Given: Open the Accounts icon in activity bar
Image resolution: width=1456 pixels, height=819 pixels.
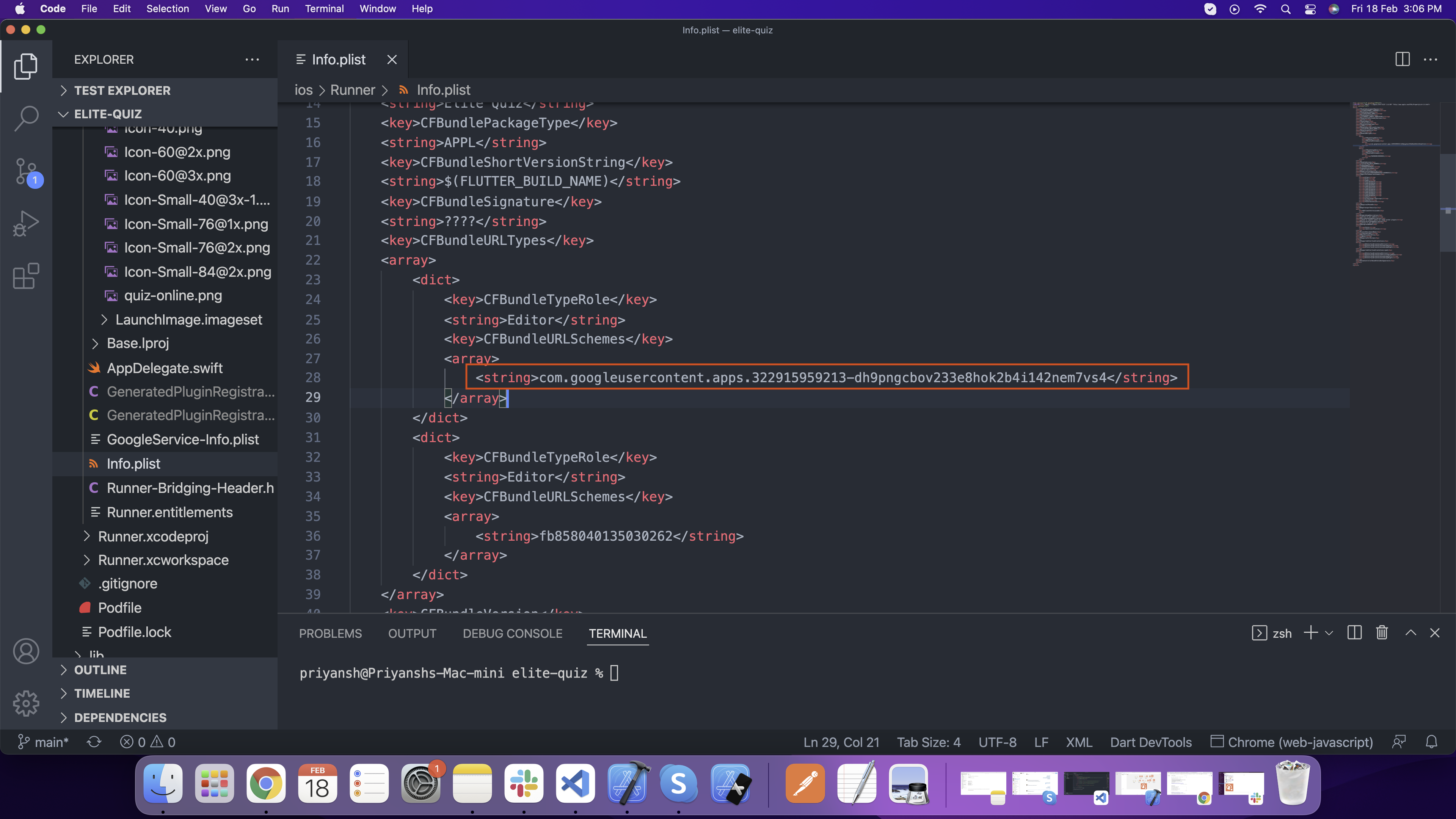Looking at the screenshot, I should [x=26, y=651].
